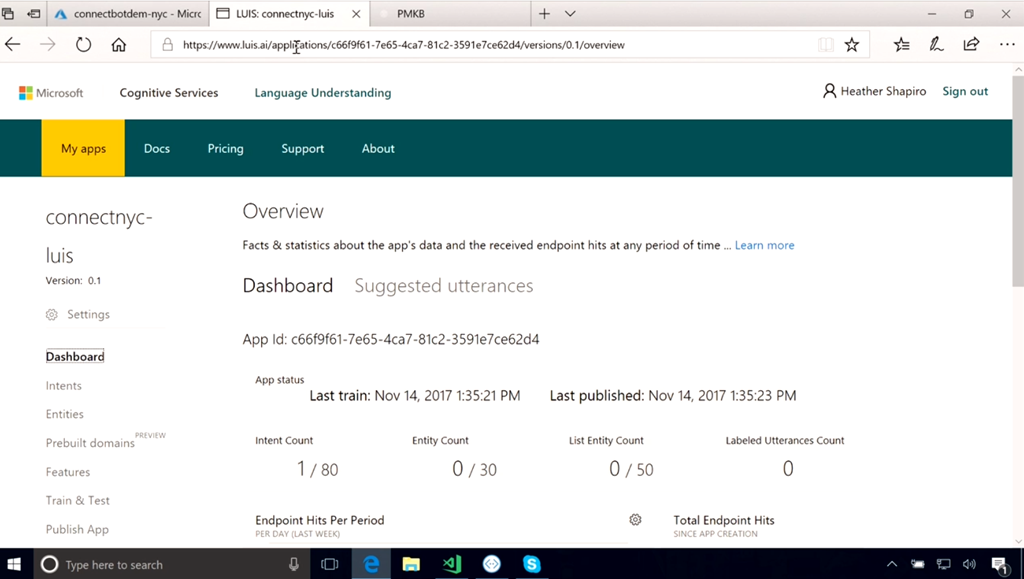
Task: Select Intents in the left sidebar
Action: [x=64, y=385]
